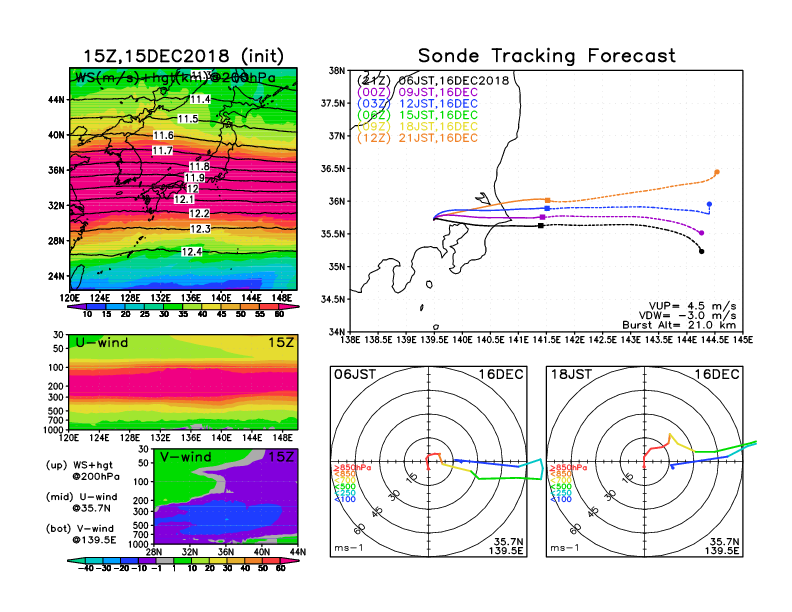Select the black square burst marker on the track
The width and height of the screenshot is (792, 612).
point(541,225)
